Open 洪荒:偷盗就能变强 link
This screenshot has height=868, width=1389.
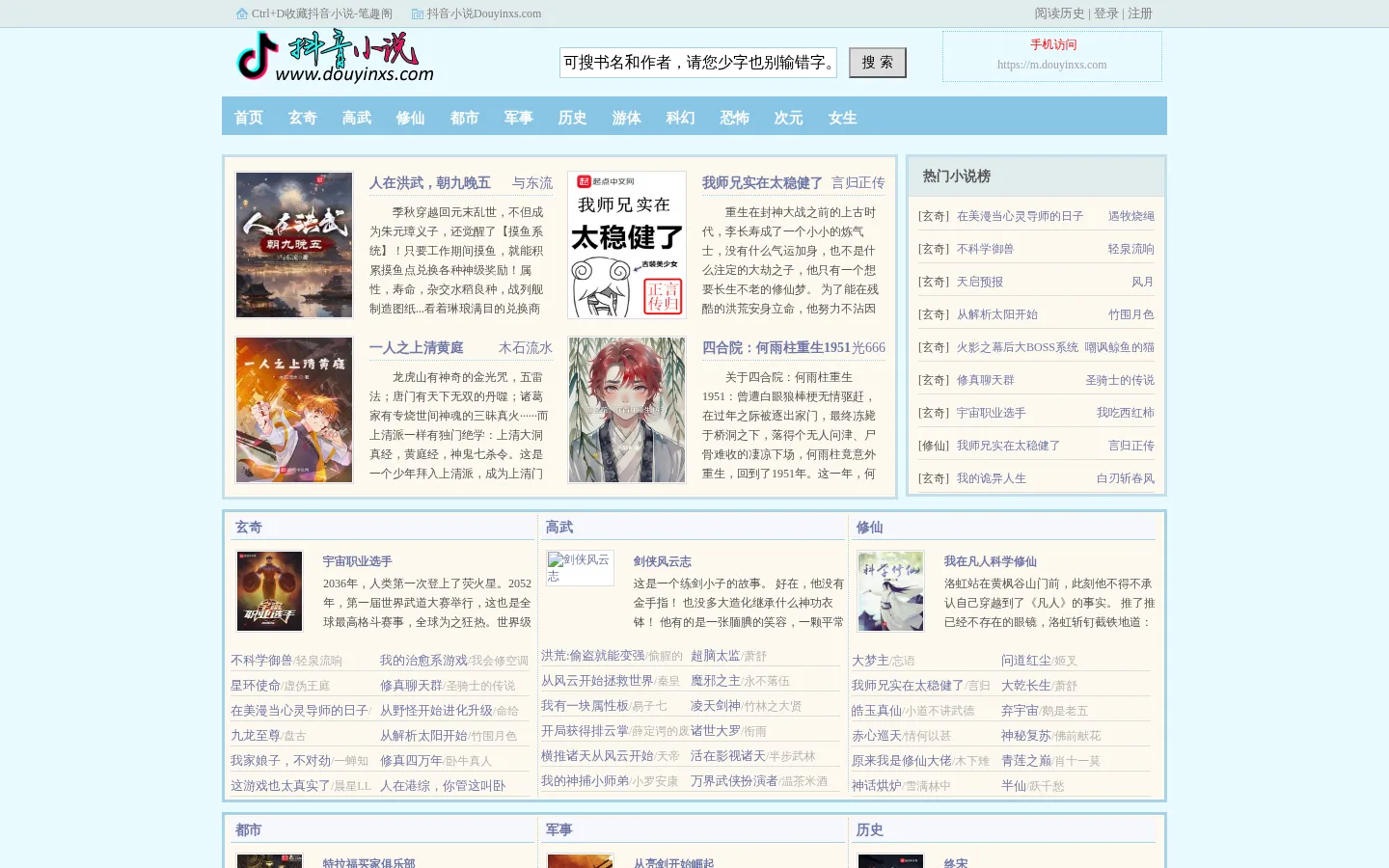[592, 656]
